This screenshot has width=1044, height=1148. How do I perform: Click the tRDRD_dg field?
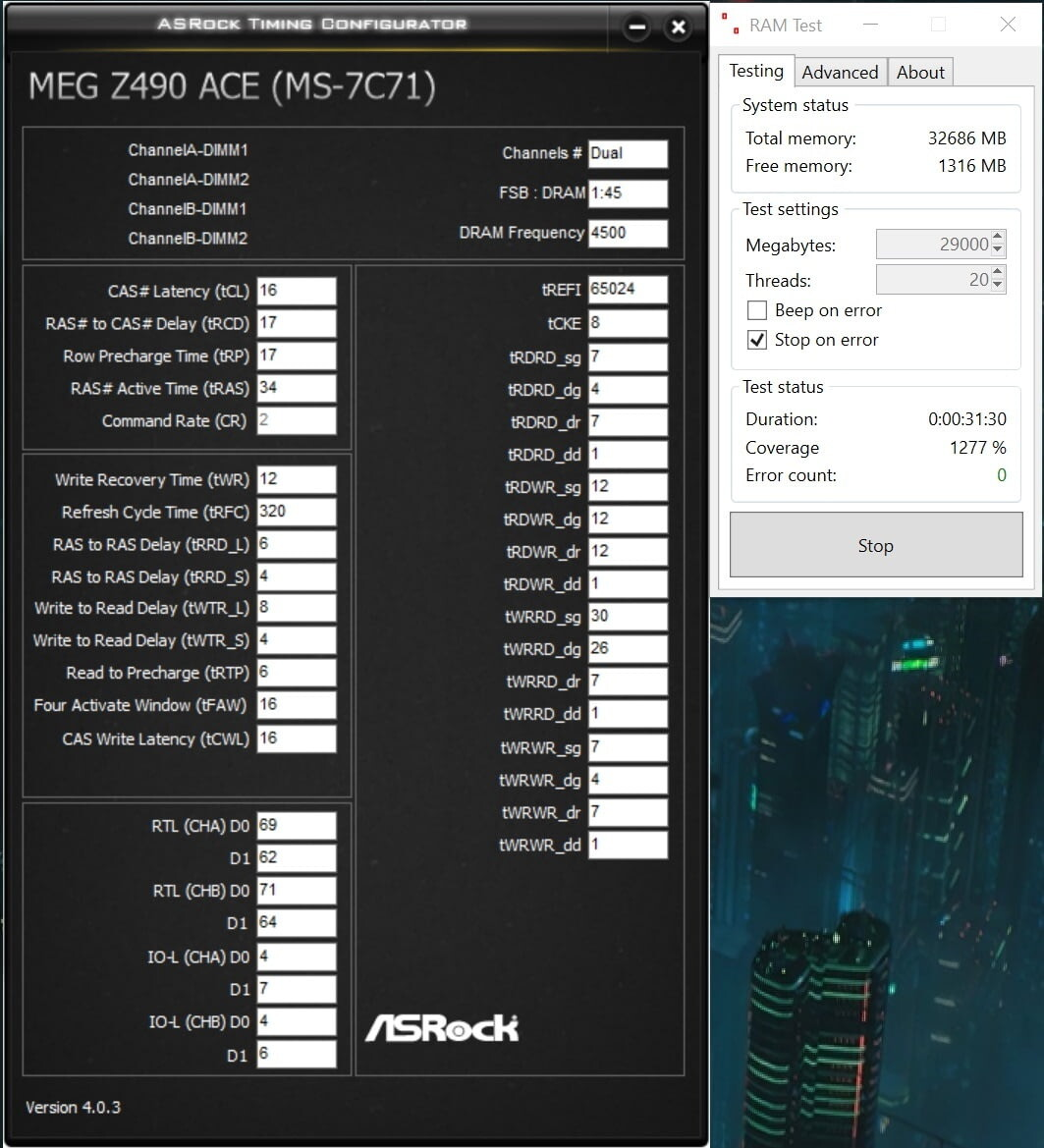click(x=629, y=390)
